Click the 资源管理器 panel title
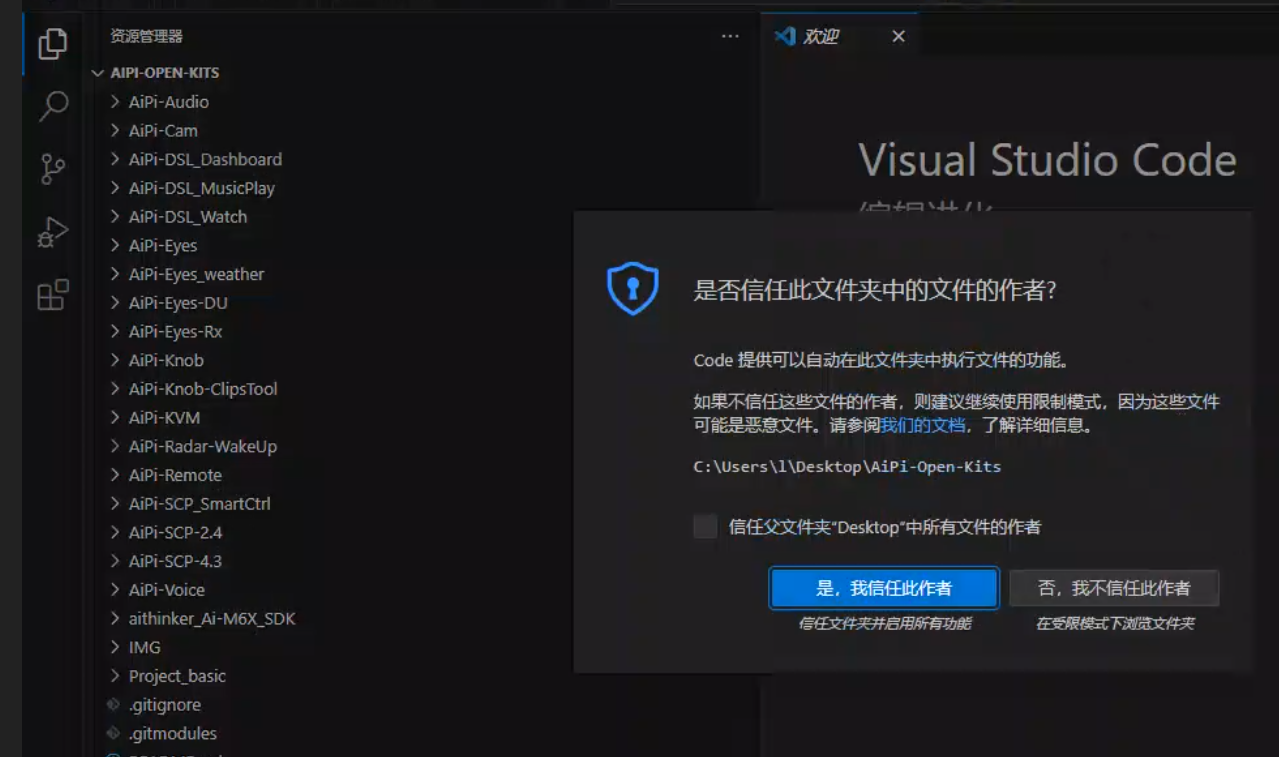 click(147, 37)
